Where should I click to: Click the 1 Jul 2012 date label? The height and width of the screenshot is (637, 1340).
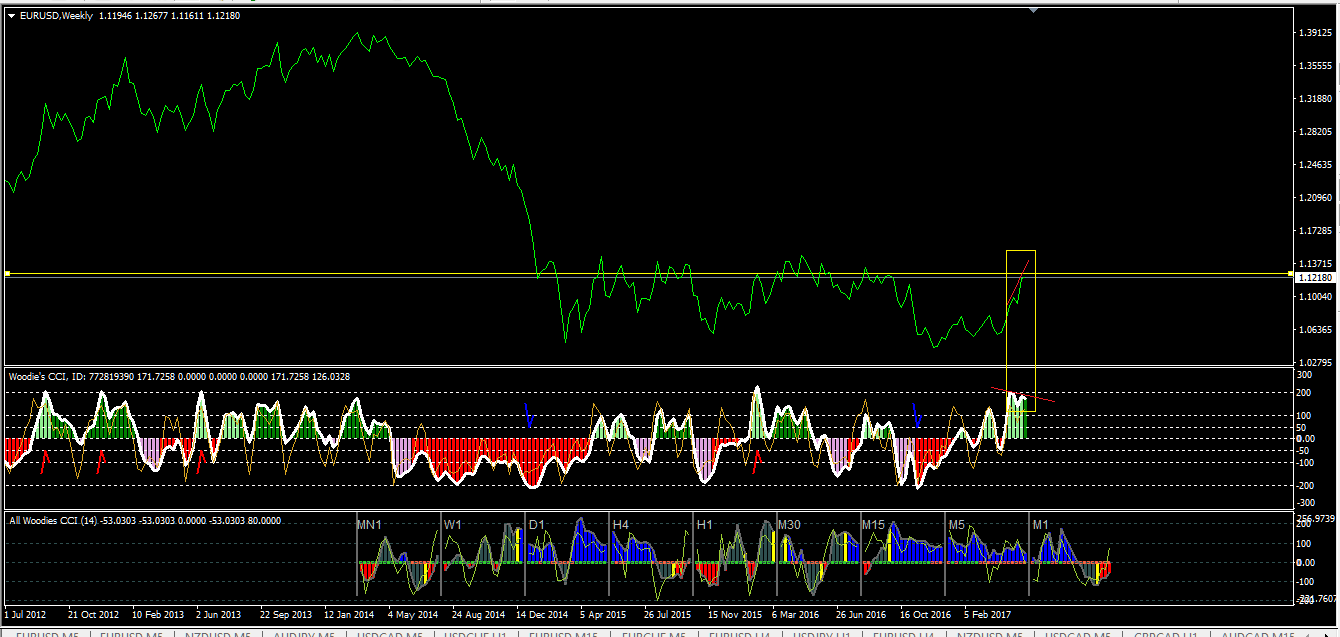[26, 614]
